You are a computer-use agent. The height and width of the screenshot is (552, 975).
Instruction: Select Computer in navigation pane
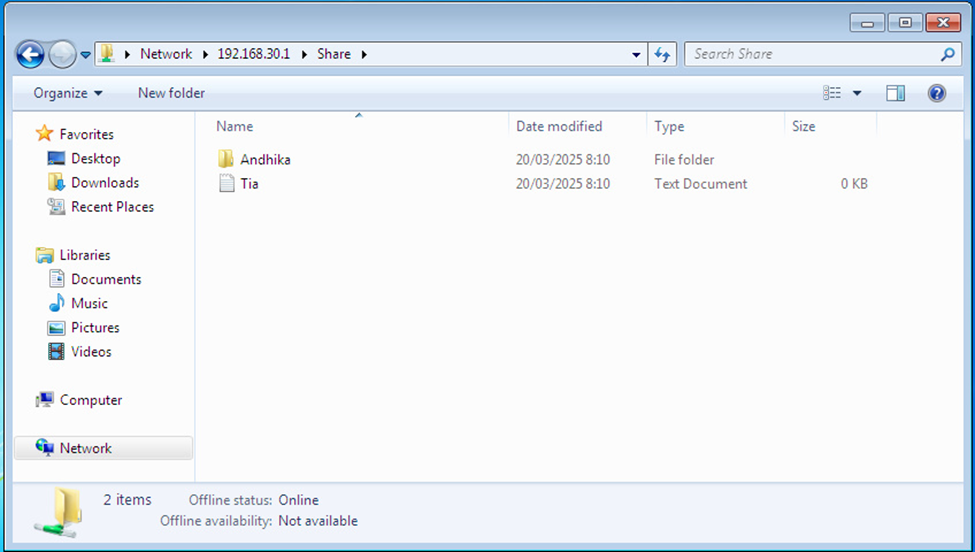tap(91, 400)
